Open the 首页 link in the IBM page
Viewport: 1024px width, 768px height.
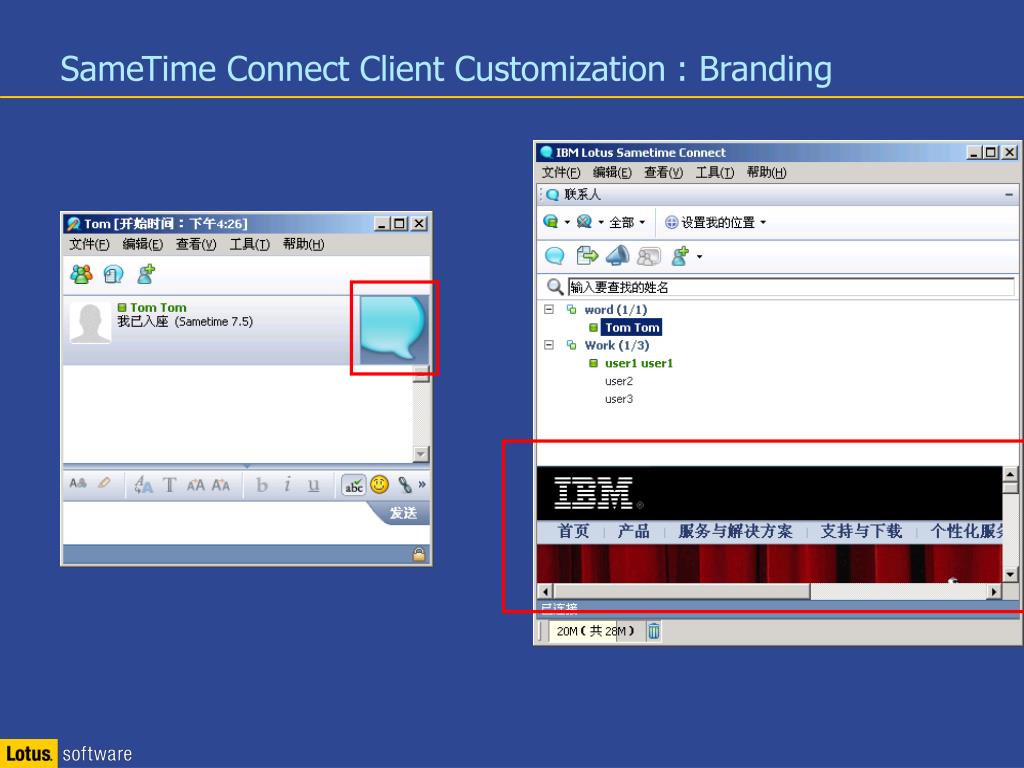[x=573, y=531]
